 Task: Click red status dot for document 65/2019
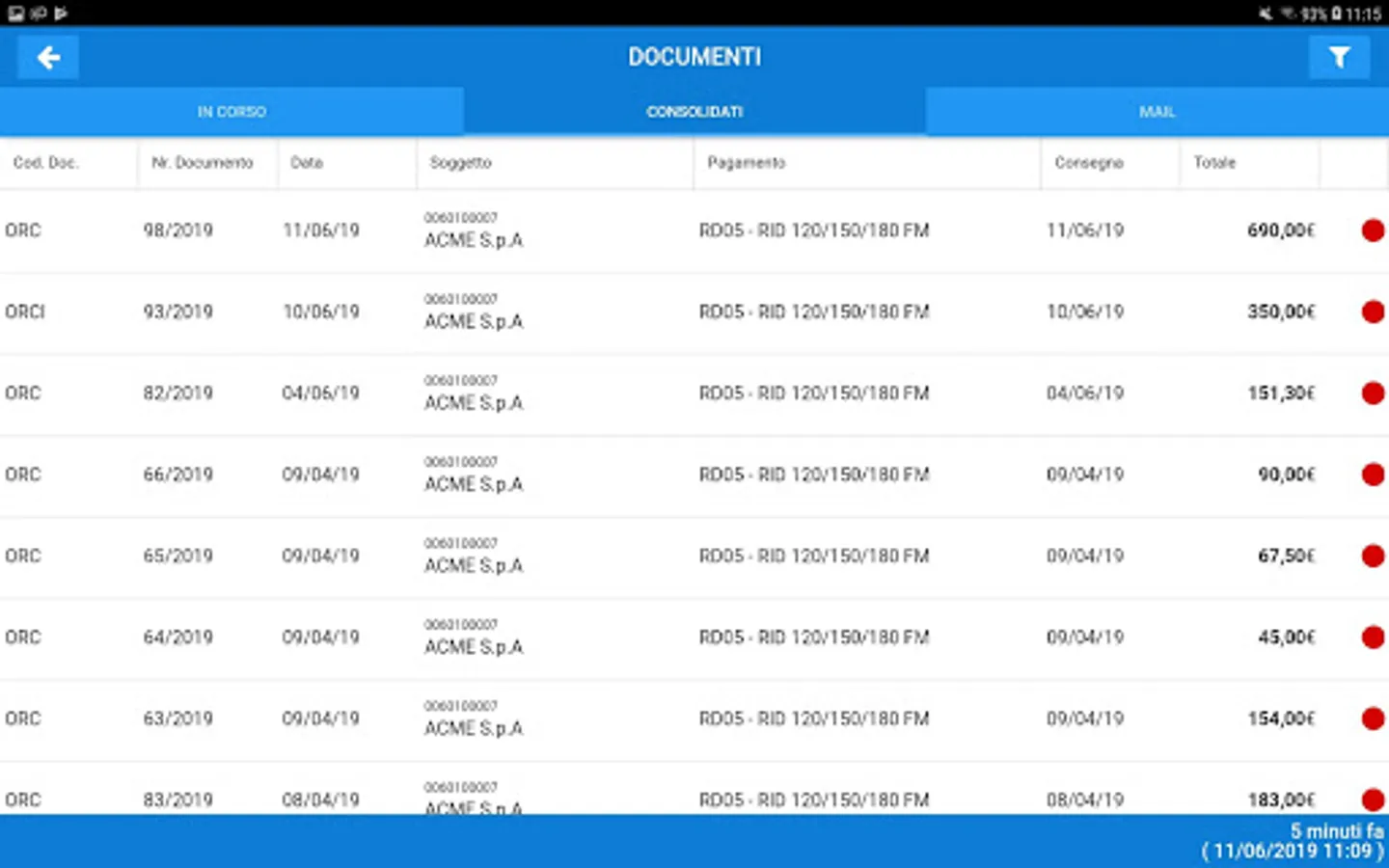pyautogui.click(x=1373, y=556)
